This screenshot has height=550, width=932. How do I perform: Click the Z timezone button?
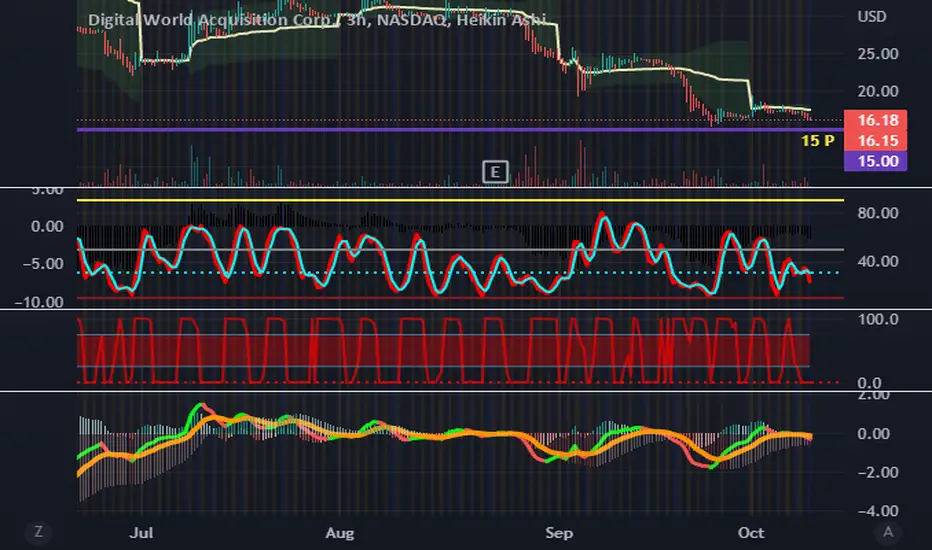pyautogui.click(x=39, y=532)
